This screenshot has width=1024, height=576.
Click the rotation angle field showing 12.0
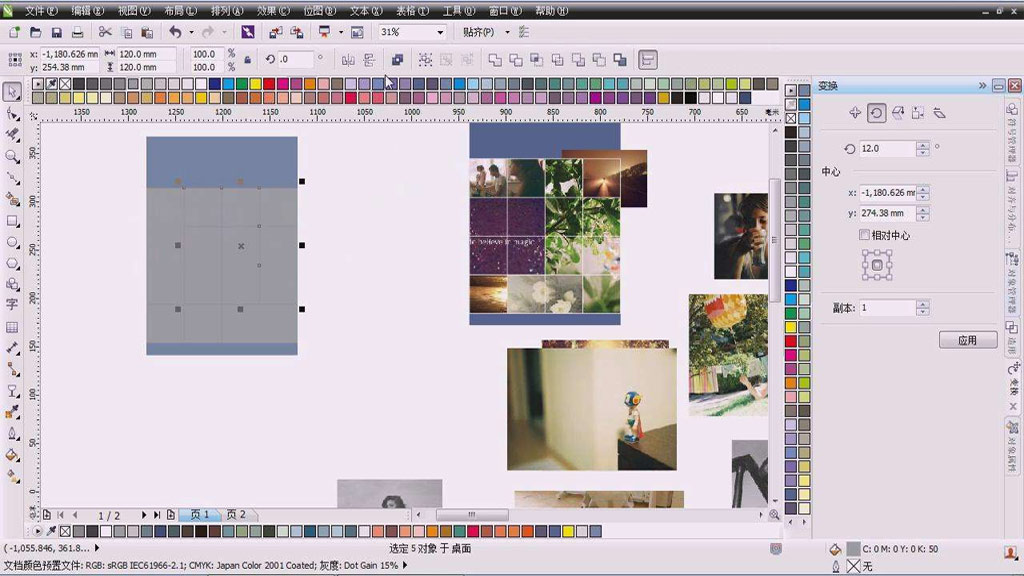[886, 148]
